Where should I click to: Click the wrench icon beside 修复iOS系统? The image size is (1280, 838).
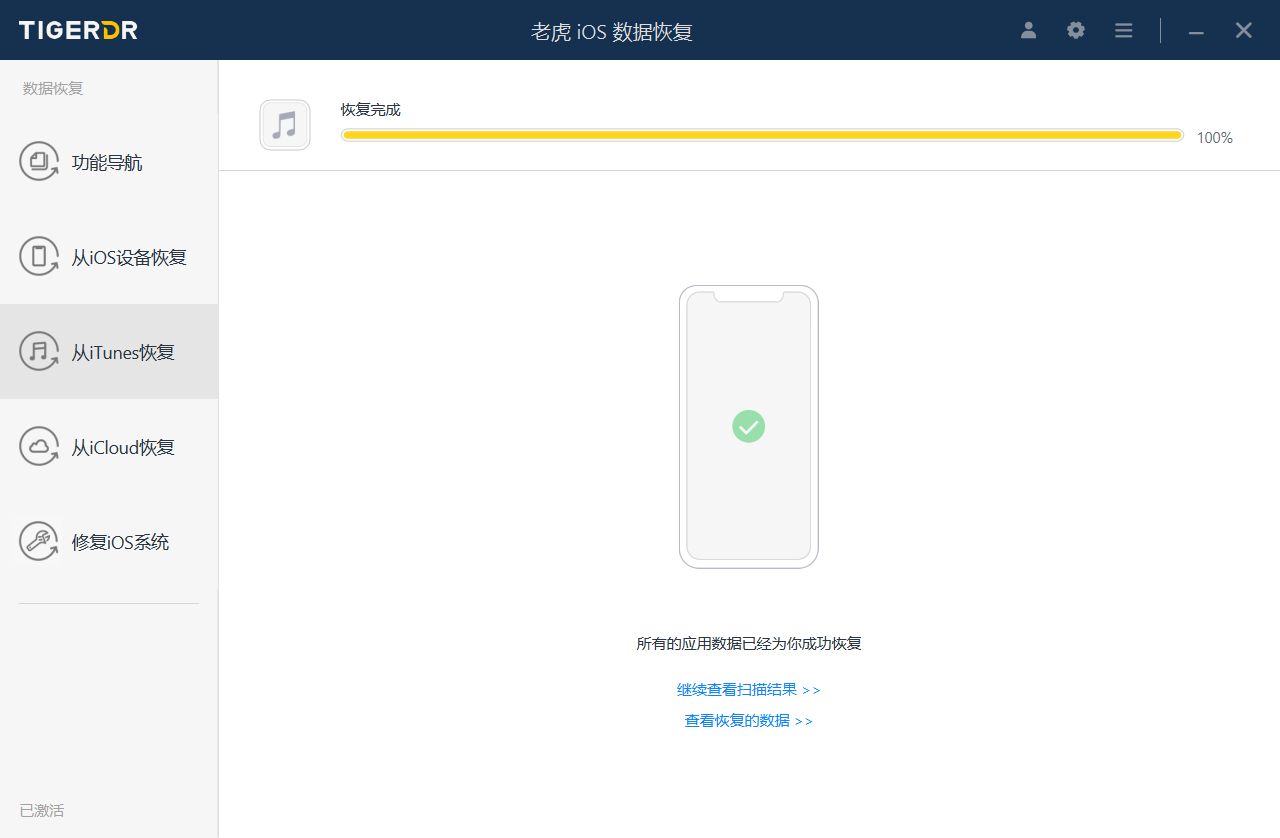[39, 541]
